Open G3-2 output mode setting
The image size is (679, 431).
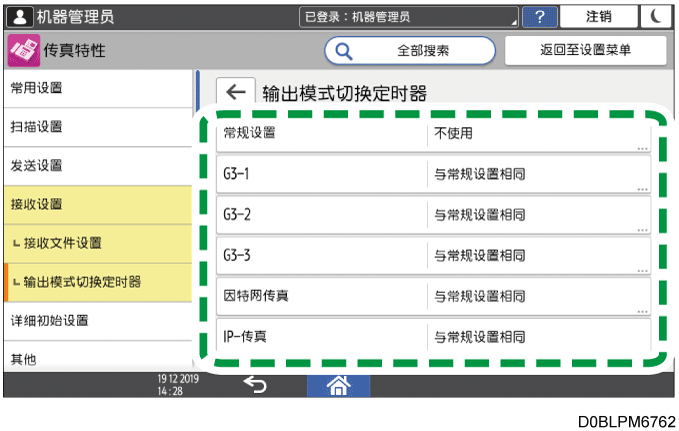click(x=432, y=214)
